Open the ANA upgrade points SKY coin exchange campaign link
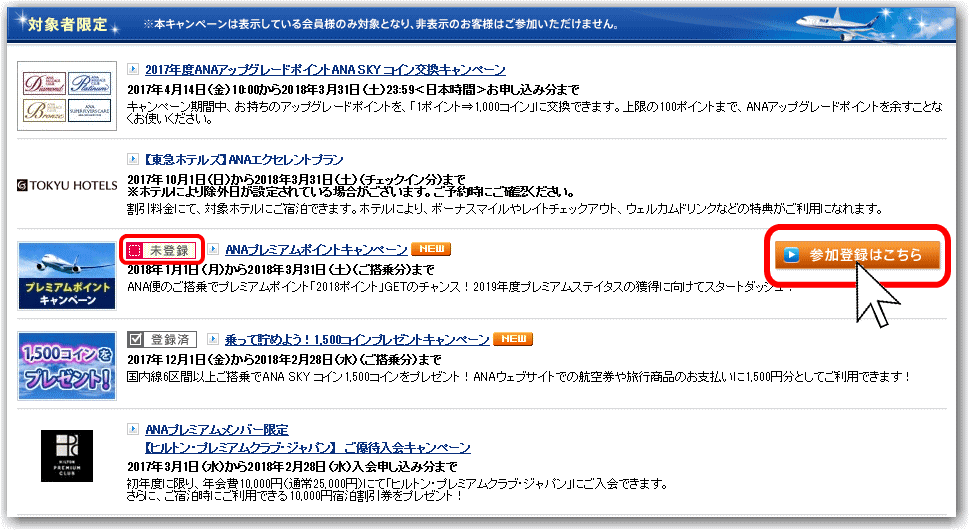Screen dimensions: 969x530 (x=325, y=70)
